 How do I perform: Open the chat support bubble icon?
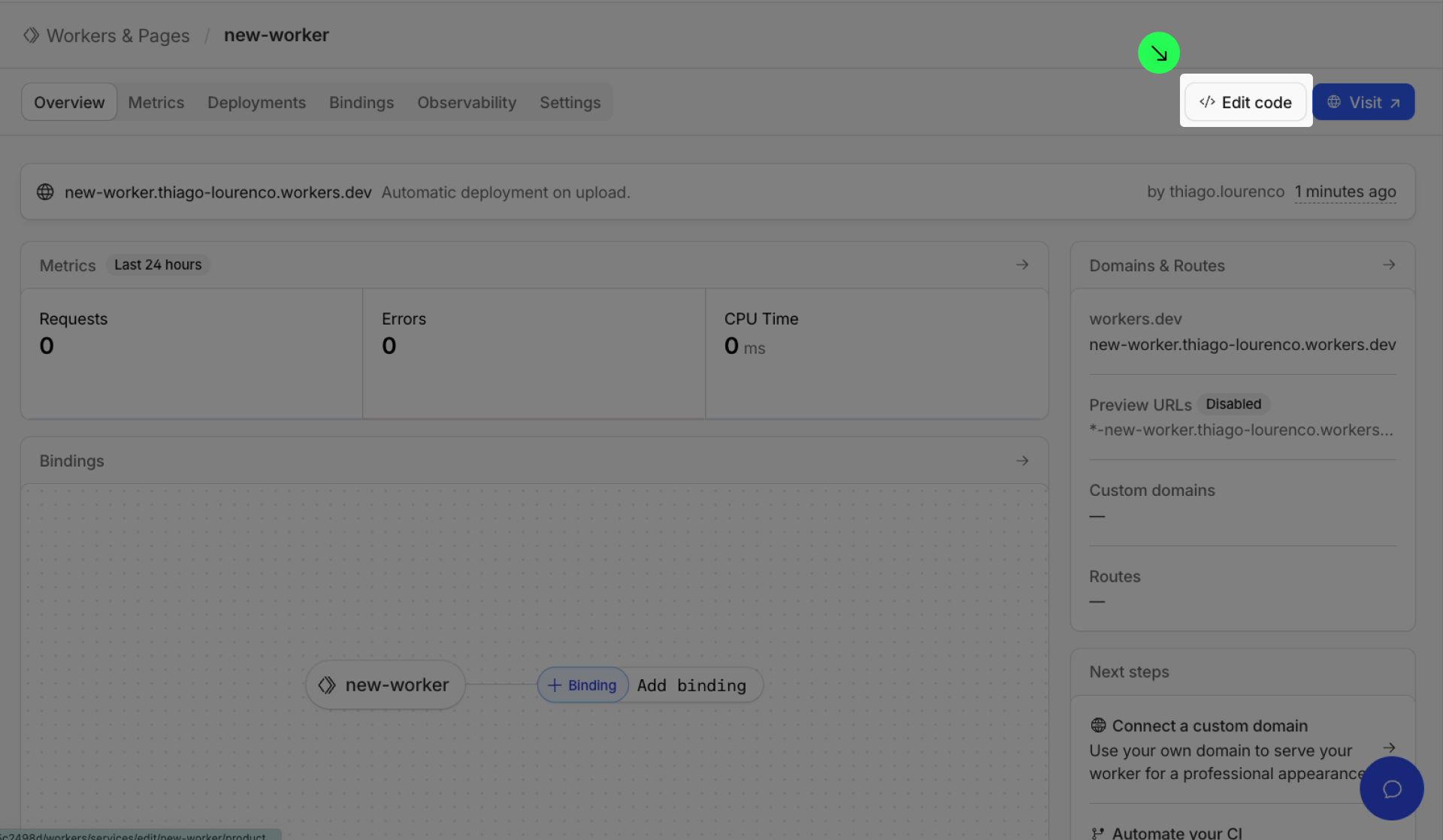pos(1391,789)
